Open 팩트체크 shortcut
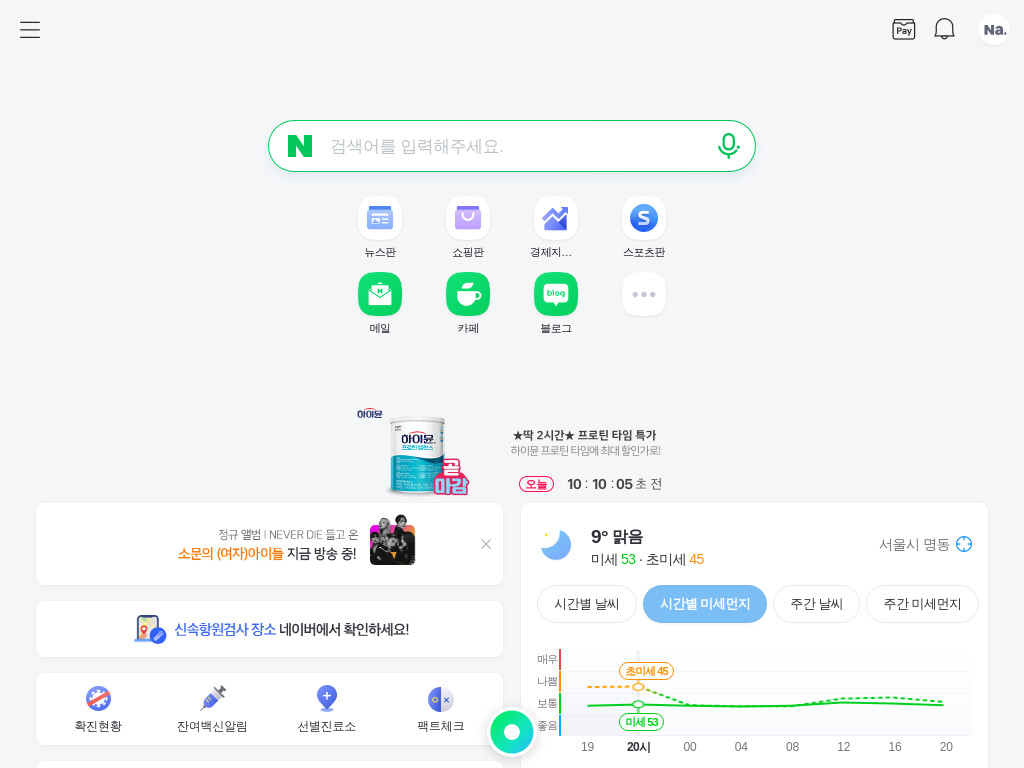This screenshot has height=768, width=1024. click(441, 709)
